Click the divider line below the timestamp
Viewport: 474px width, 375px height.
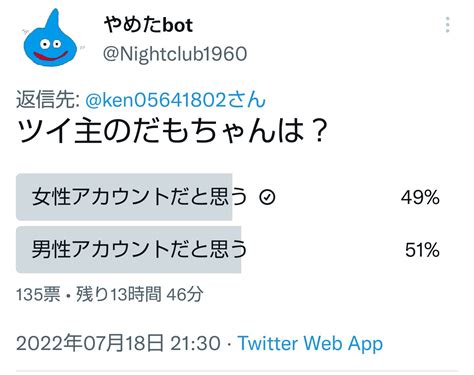pyautogui.click(x=237, y=371)
